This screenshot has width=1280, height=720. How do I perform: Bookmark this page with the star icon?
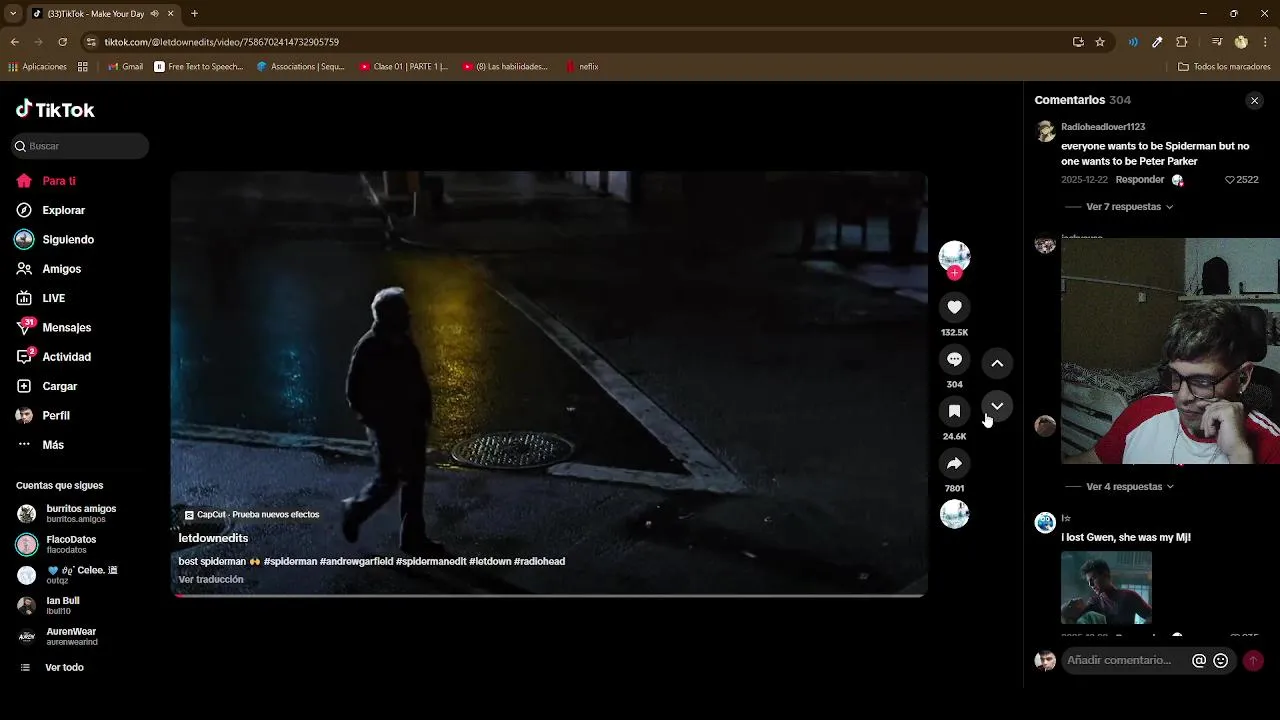click(x=1100, y=42)
